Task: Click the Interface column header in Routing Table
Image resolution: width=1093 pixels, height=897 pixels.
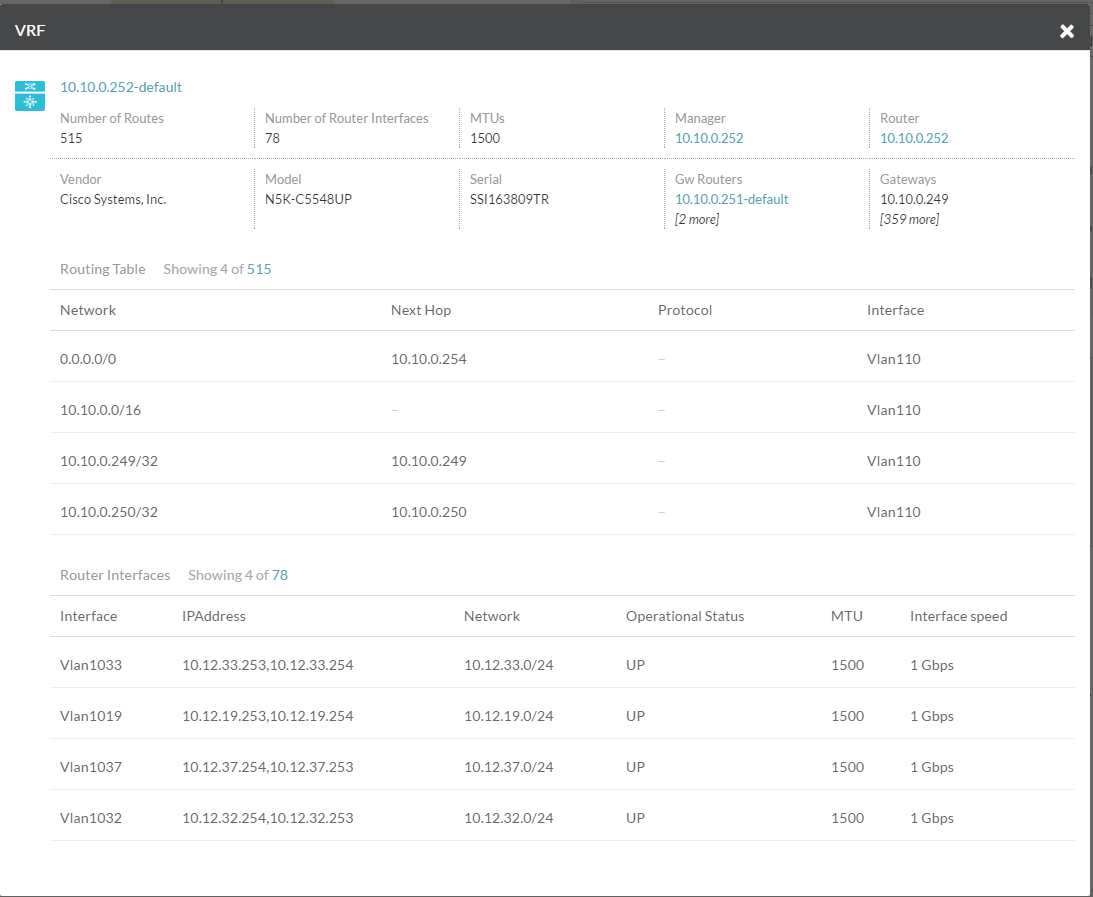Action: pos(895,310)
